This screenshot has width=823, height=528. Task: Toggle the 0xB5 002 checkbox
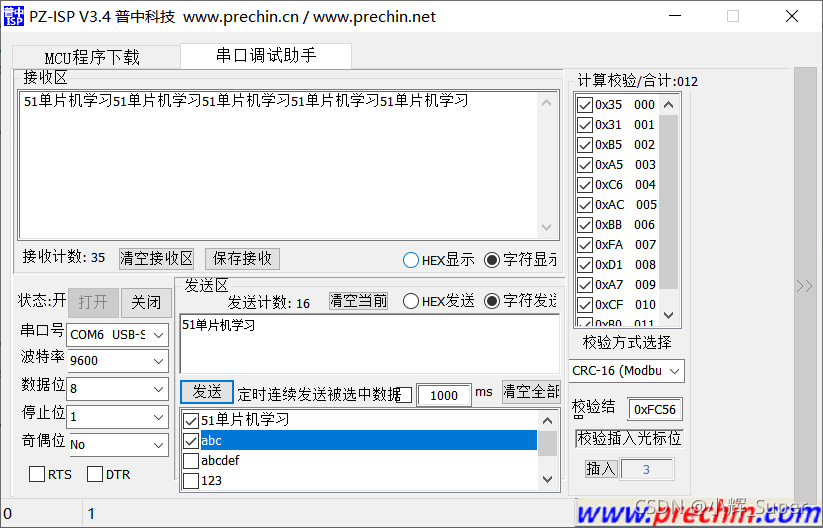585,145
